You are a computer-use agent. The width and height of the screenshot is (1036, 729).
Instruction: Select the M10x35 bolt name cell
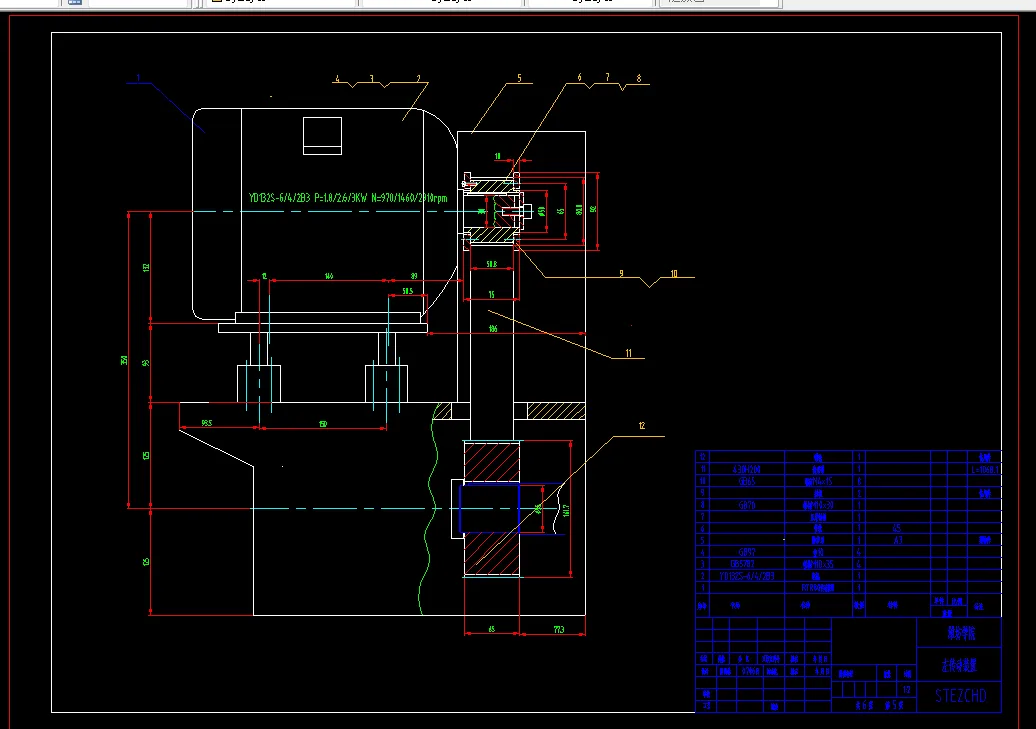(818, 564)
